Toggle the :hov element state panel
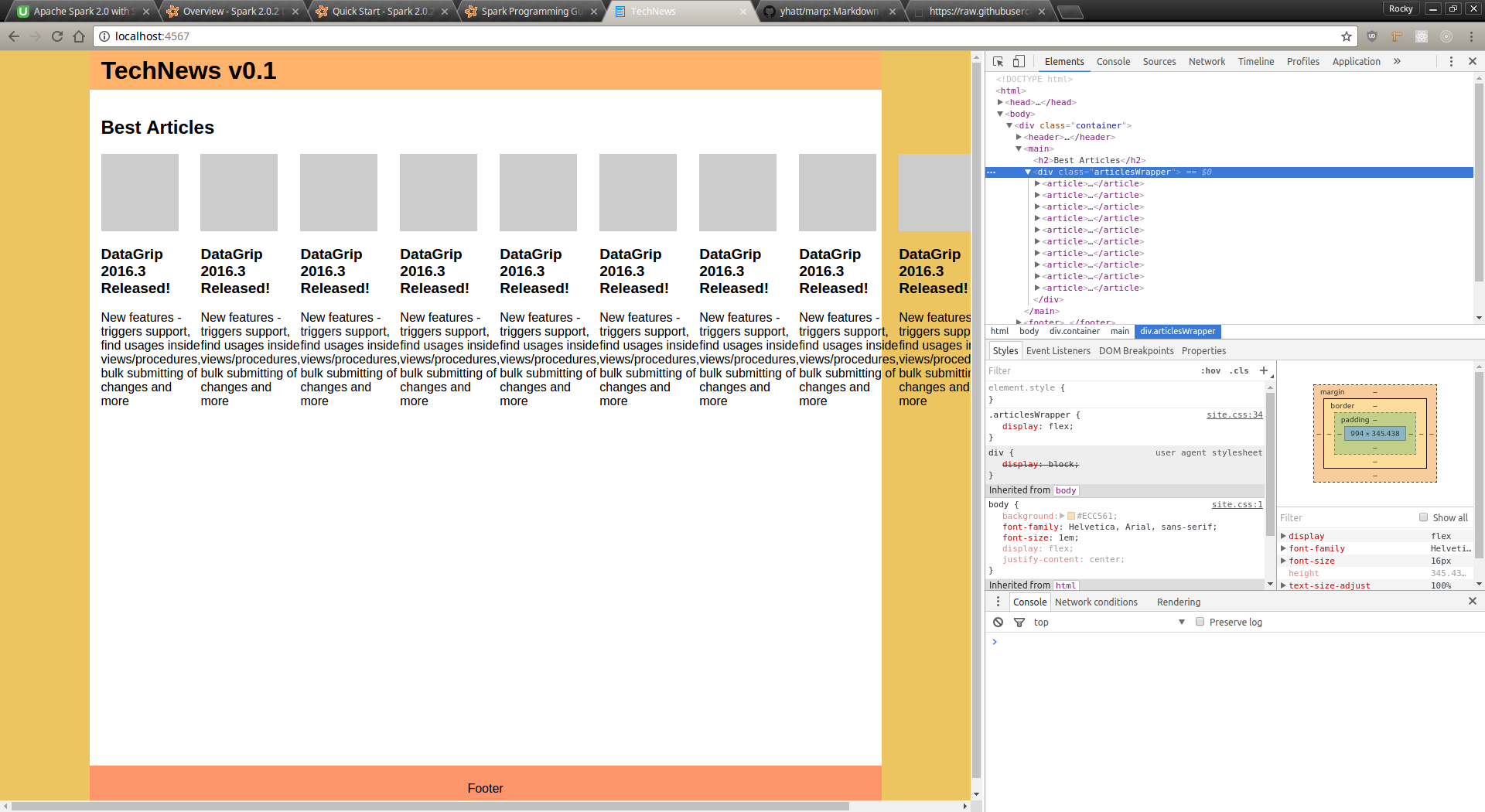 [x=1210, y=370]
